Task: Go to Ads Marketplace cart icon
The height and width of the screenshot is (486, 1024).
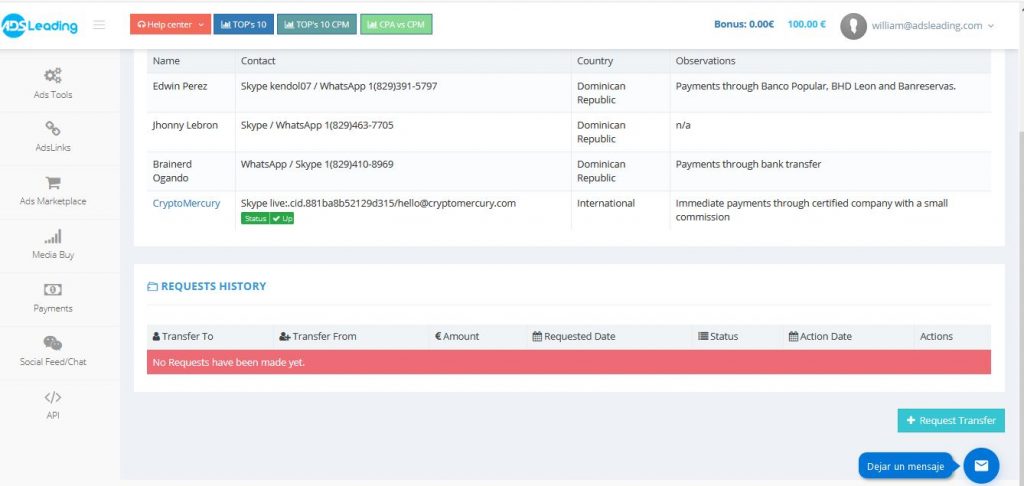Action: point(53,182)
